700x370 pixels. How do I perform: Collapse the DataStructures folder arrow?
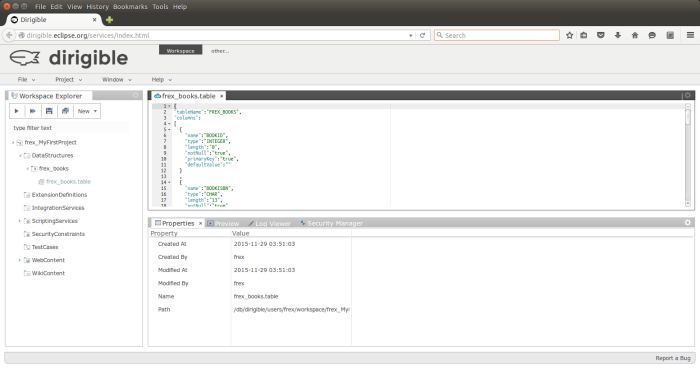pyautogui.click(x=20, y=156)
